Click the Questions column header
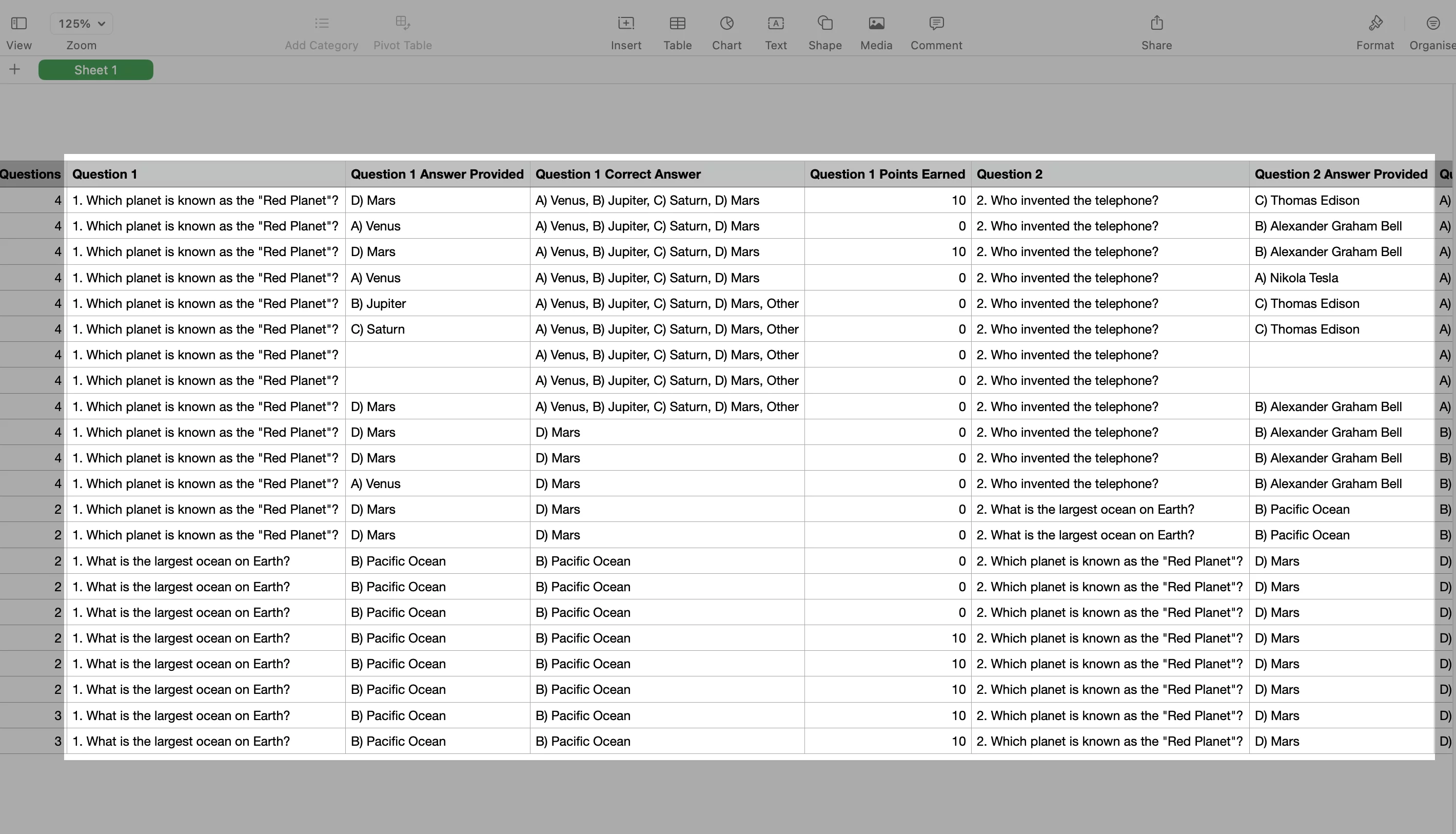The image size is (1456, 834). click(x=32, y=174)
